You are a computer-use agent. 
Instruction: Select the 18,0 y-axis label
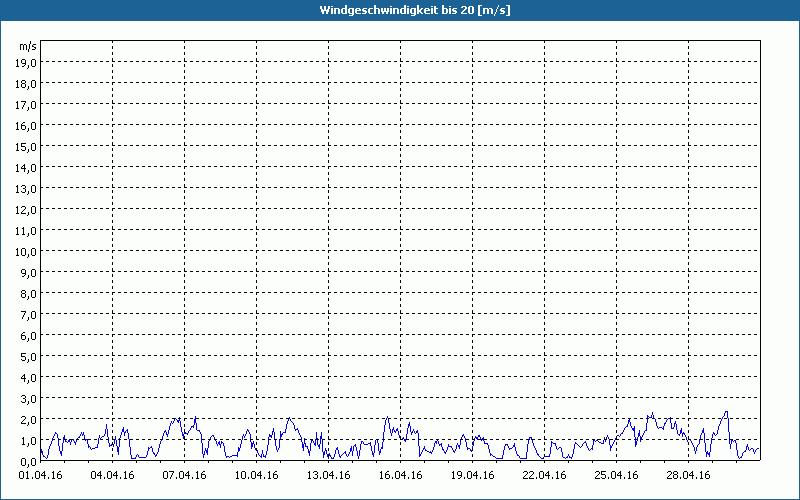click(x=26, y=84)
